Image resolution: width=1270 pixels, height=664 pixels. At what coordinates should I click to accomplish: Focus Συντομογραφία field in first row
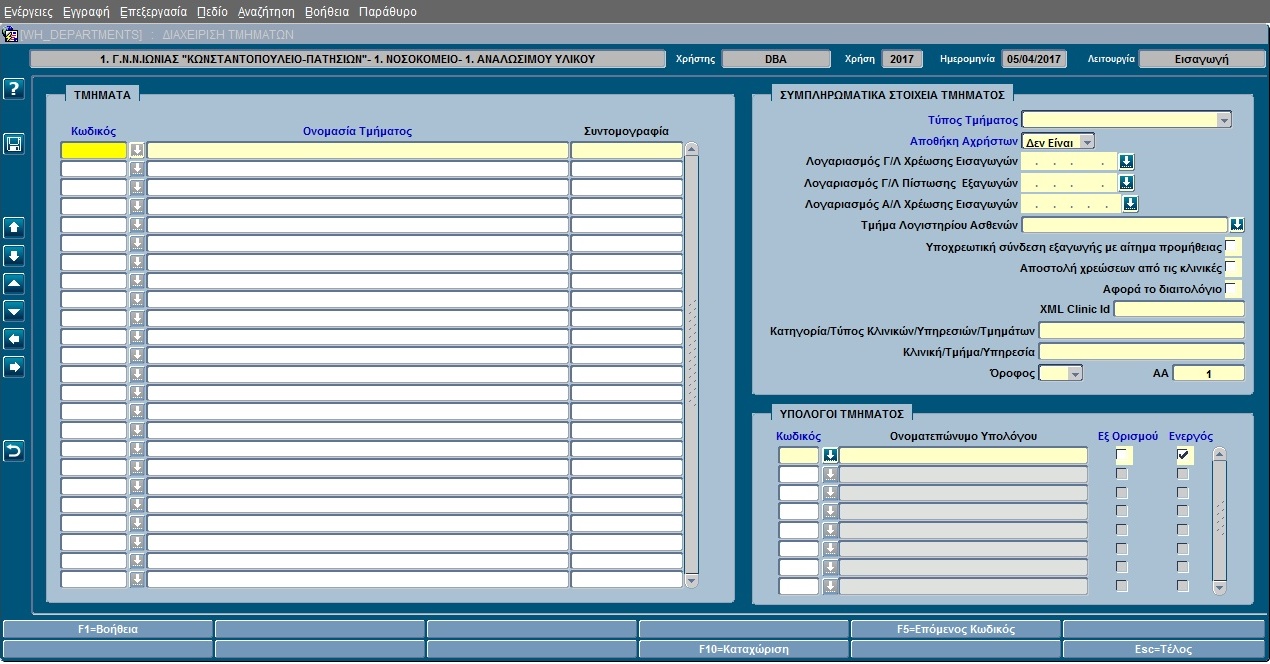pyautogui.click(x=627, y=150)
